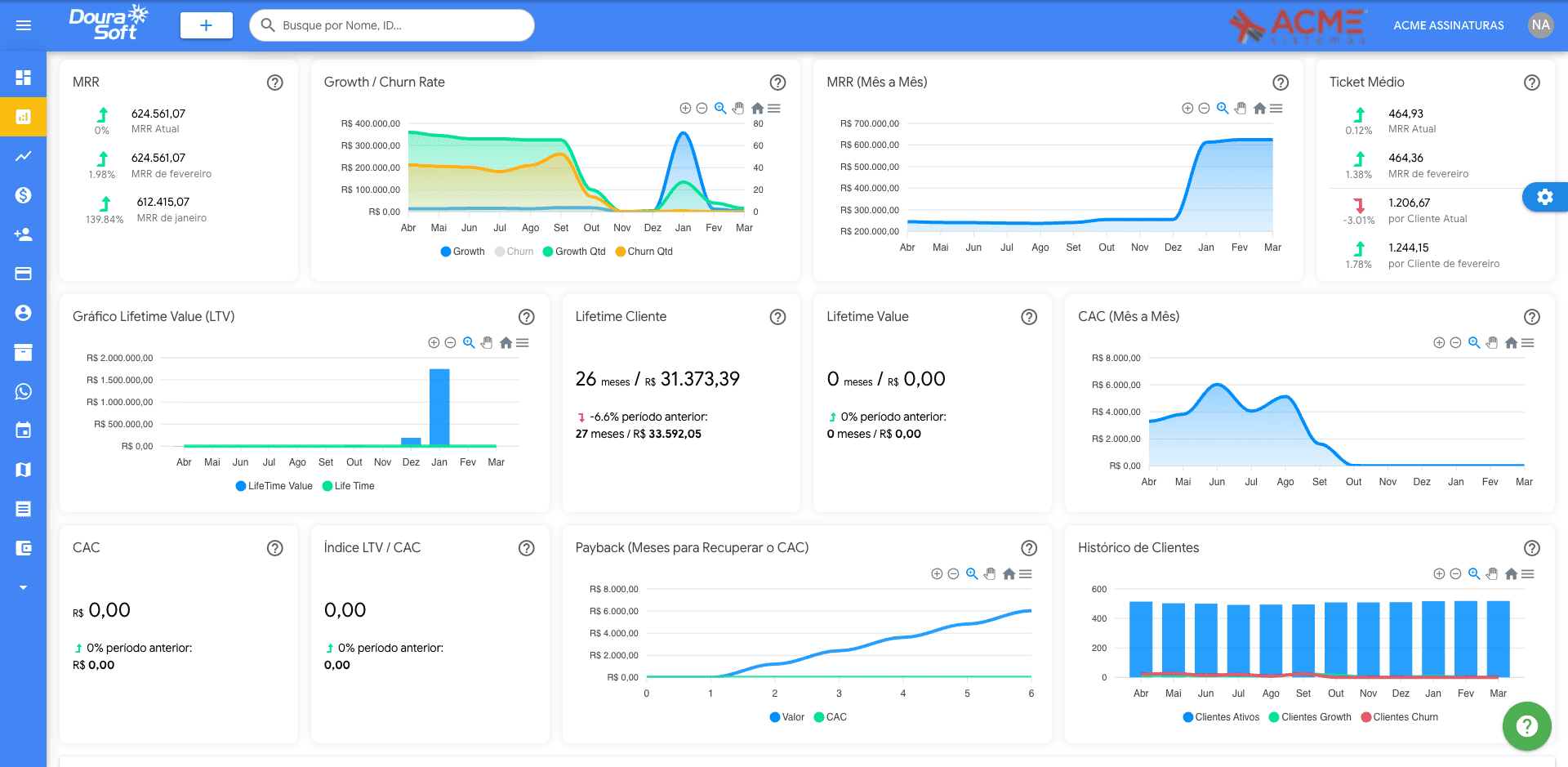This screenshot has width=1568, height=767.
Task: Open the dollar sign finance sidebar icon
Action: 24,195
